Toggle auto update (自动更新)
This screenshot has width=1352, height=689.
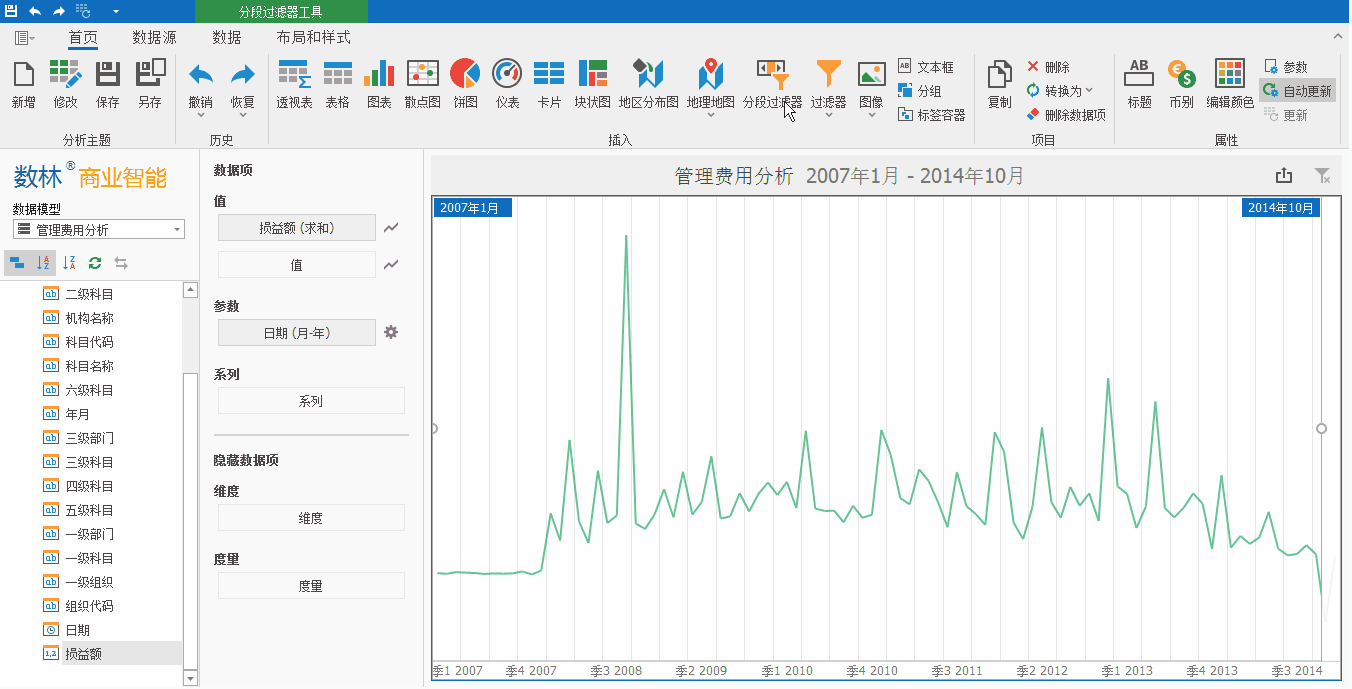pyautogui.click(x=1297, y=91)
